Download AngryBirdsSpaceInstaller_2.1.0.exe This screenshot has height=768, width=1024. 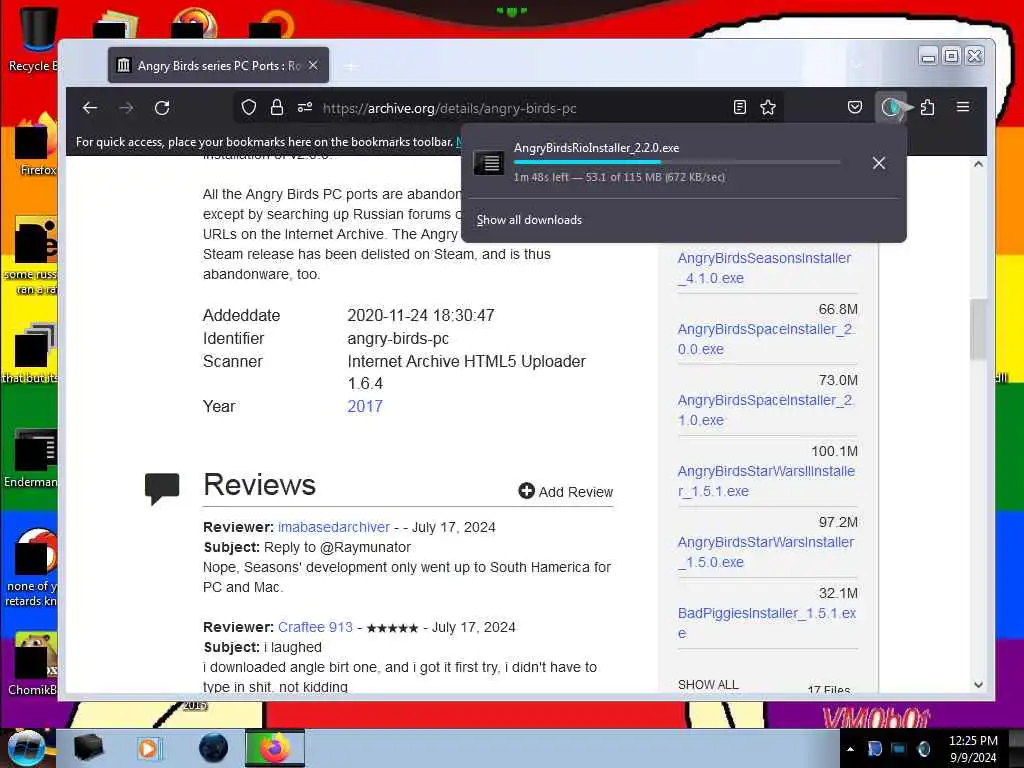[x=766, y=410]
